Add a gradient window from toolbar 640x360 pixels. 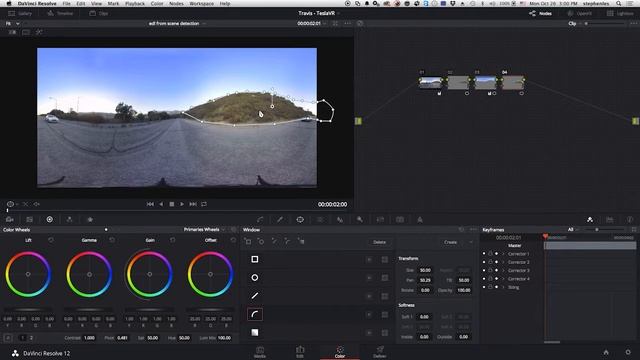click(301, 242)
